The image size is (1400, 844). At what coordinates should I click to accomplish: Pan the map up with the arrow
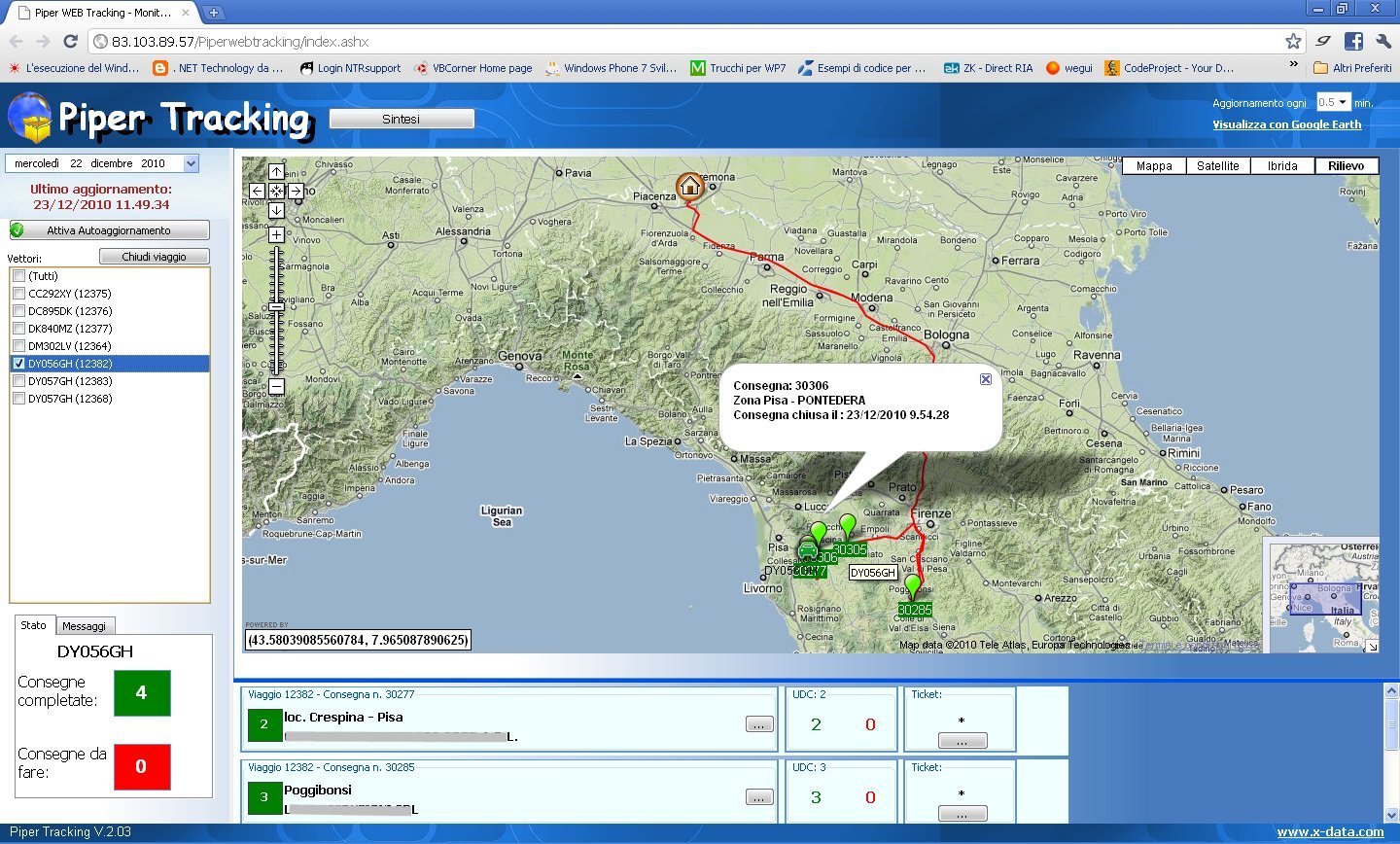point(276,172)
